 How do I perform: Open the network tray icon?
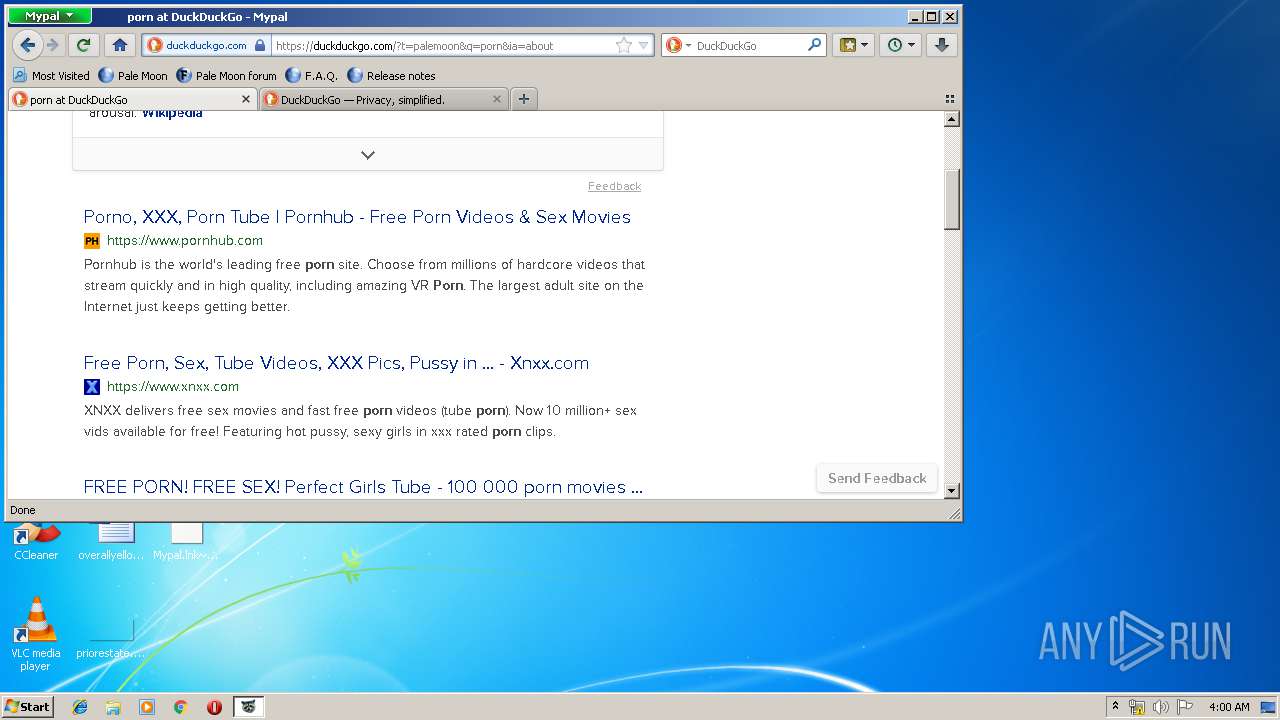click(1137, 707)
